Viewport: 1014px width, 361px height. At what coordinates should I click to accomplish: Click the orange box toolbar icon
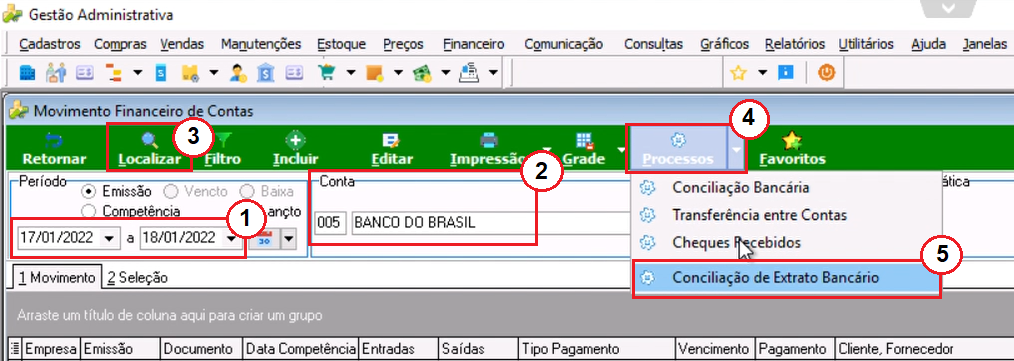pos(374,72)
